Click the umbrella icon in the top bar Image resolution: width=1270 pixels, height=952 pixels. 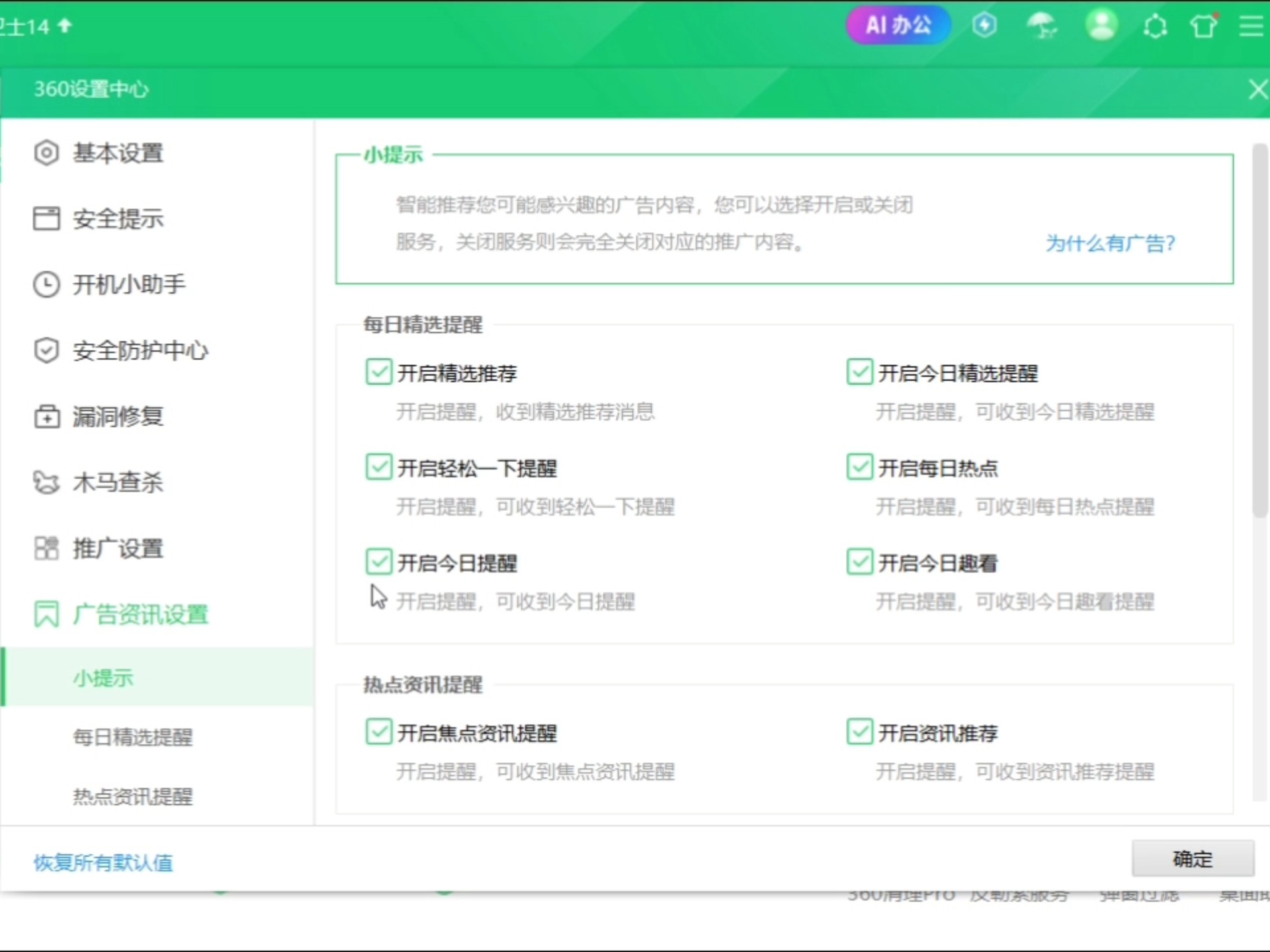point(1041,26)
